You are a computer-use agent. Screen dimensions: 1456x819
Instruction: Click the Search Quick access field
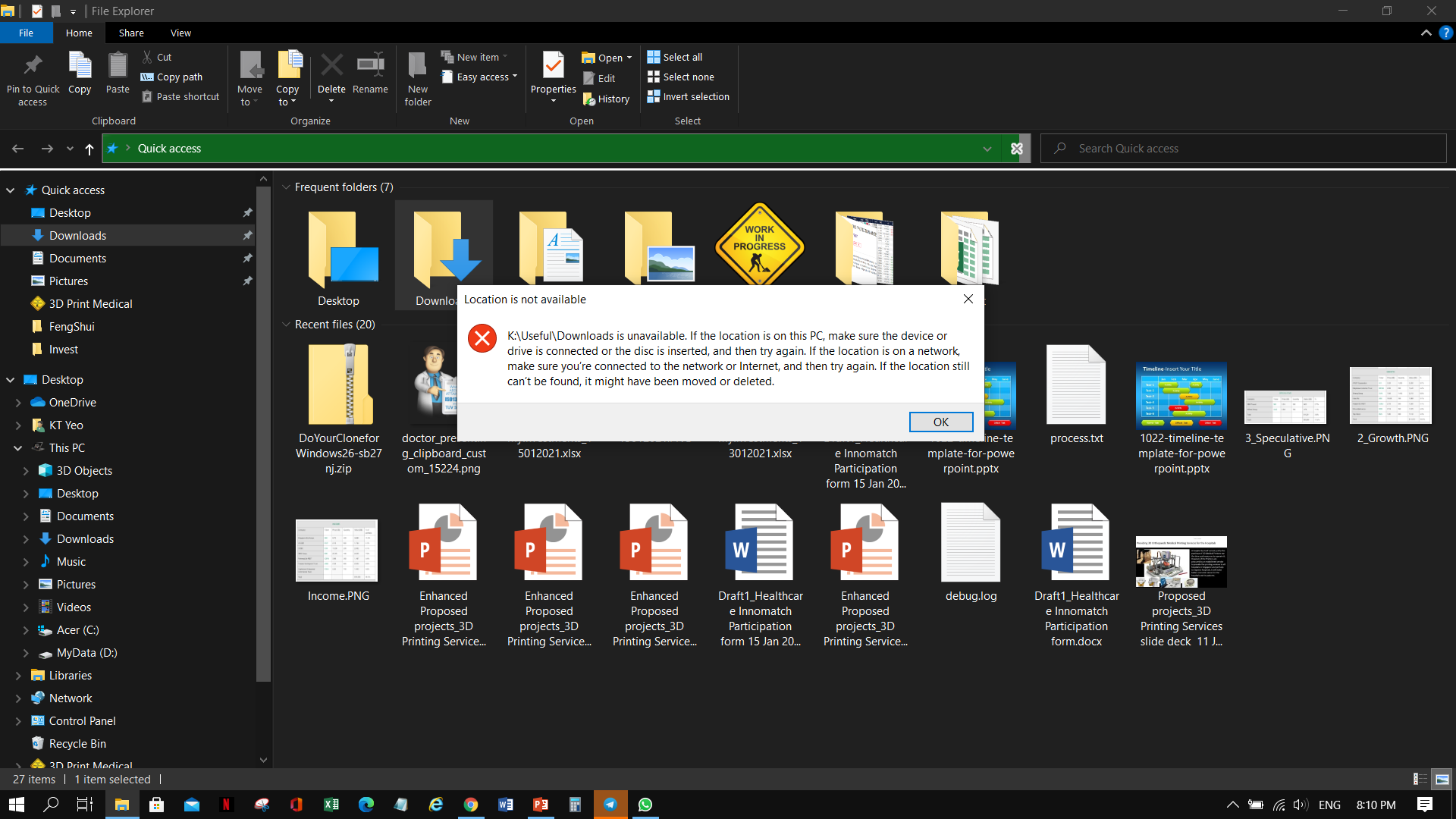[1244, 149]
